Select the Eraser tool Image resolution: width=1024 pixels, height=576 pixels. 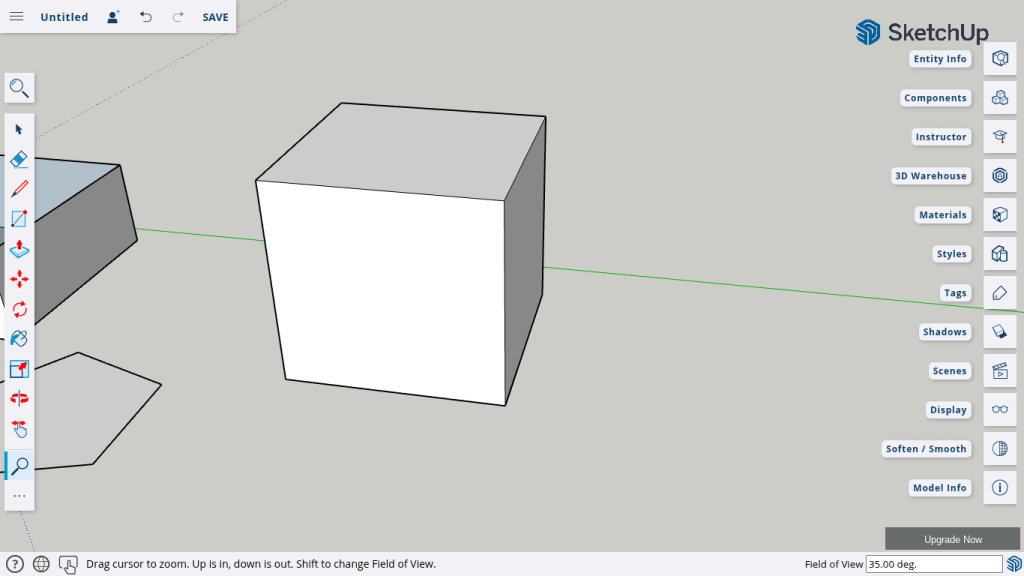[x=19, y=159]
